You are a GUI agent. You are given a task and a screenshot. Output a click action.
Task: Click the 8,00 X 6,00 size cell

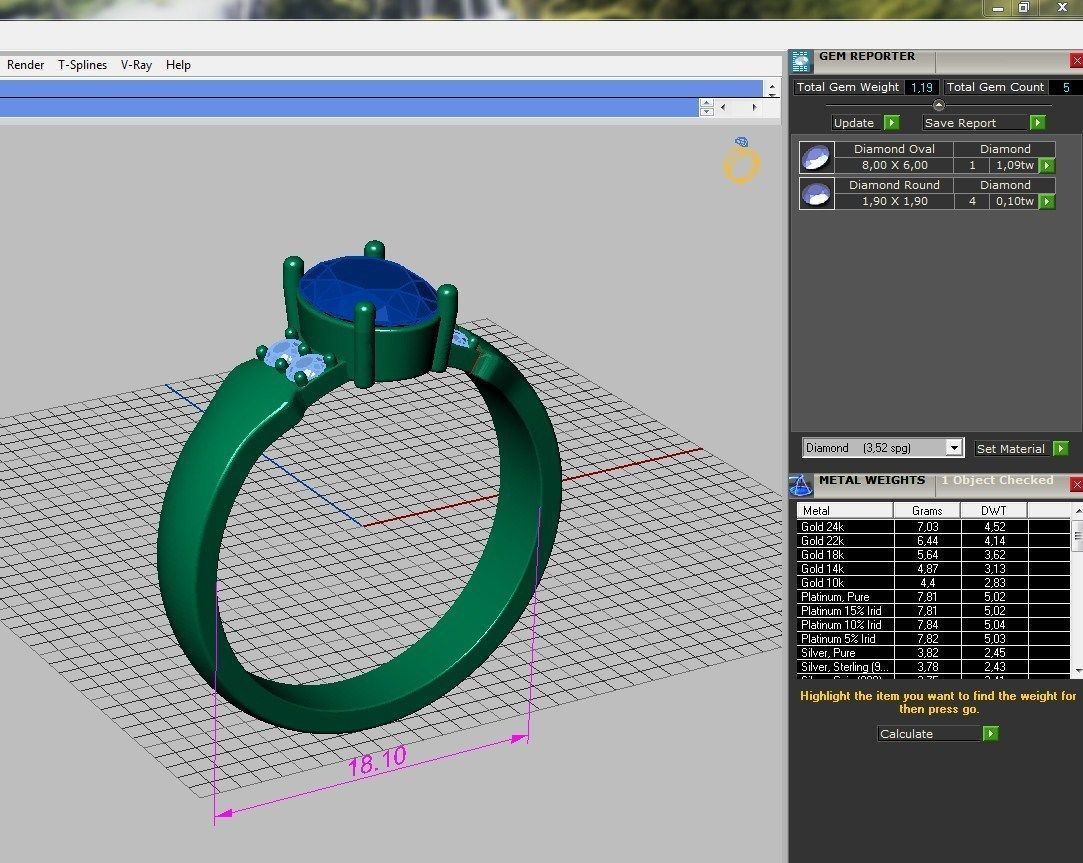click(x=894, y=165)
